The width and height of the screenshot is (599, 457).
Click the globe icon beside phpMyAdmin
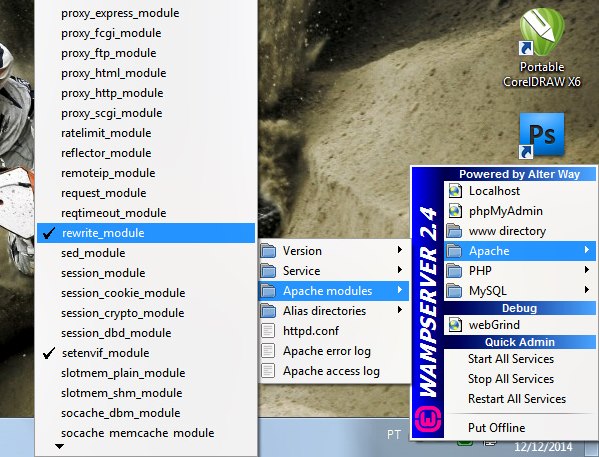(455, 211)
